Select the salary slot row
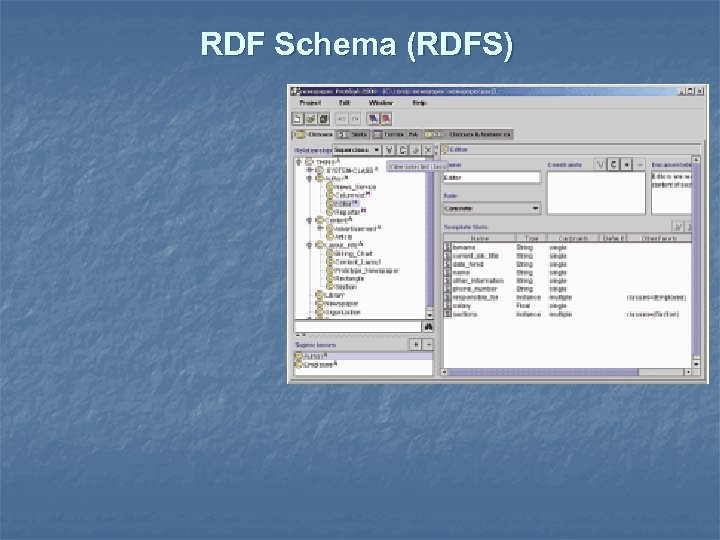This screenshot has height=540, width=720. [567, 306]
